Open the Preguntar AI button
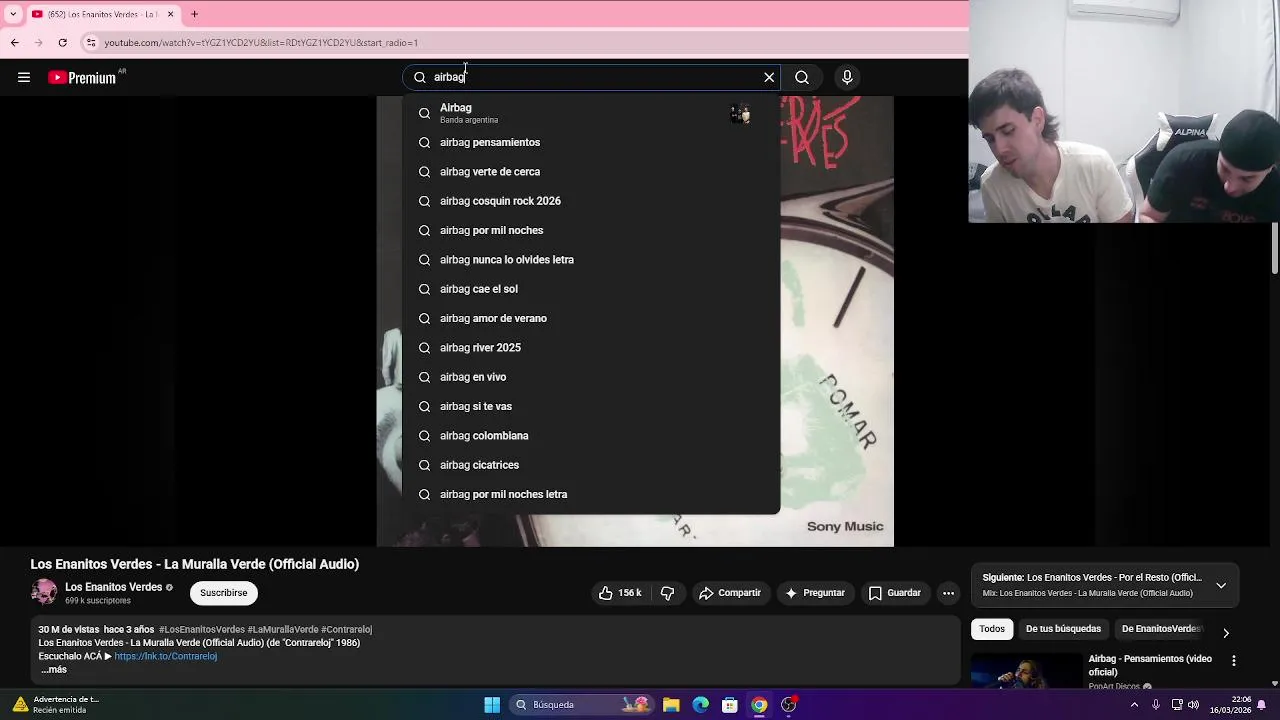The height and width of the screenshot is (720, 1280). (815, 593)
